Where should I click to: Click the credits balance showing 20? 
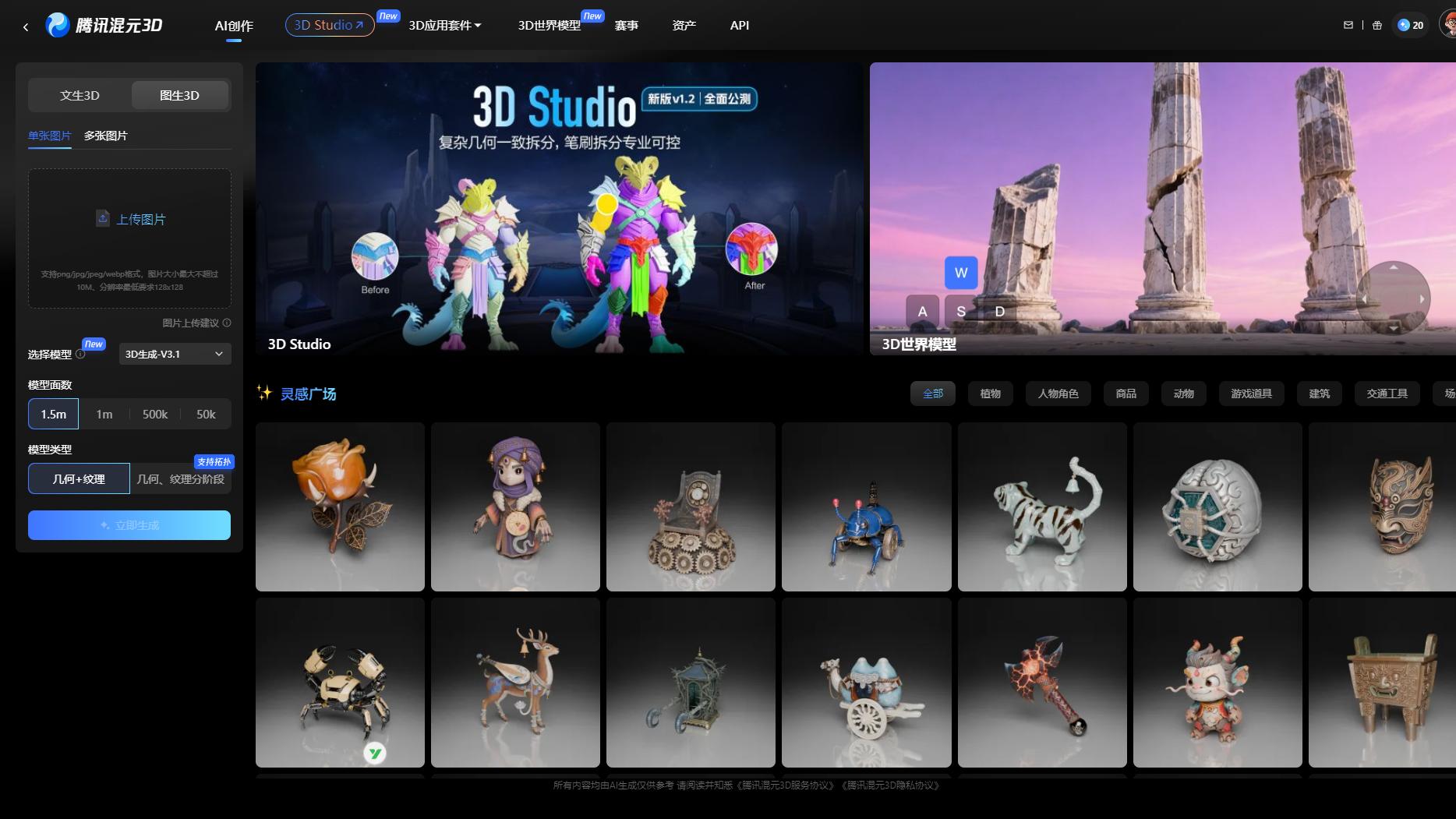[1411, 25]
